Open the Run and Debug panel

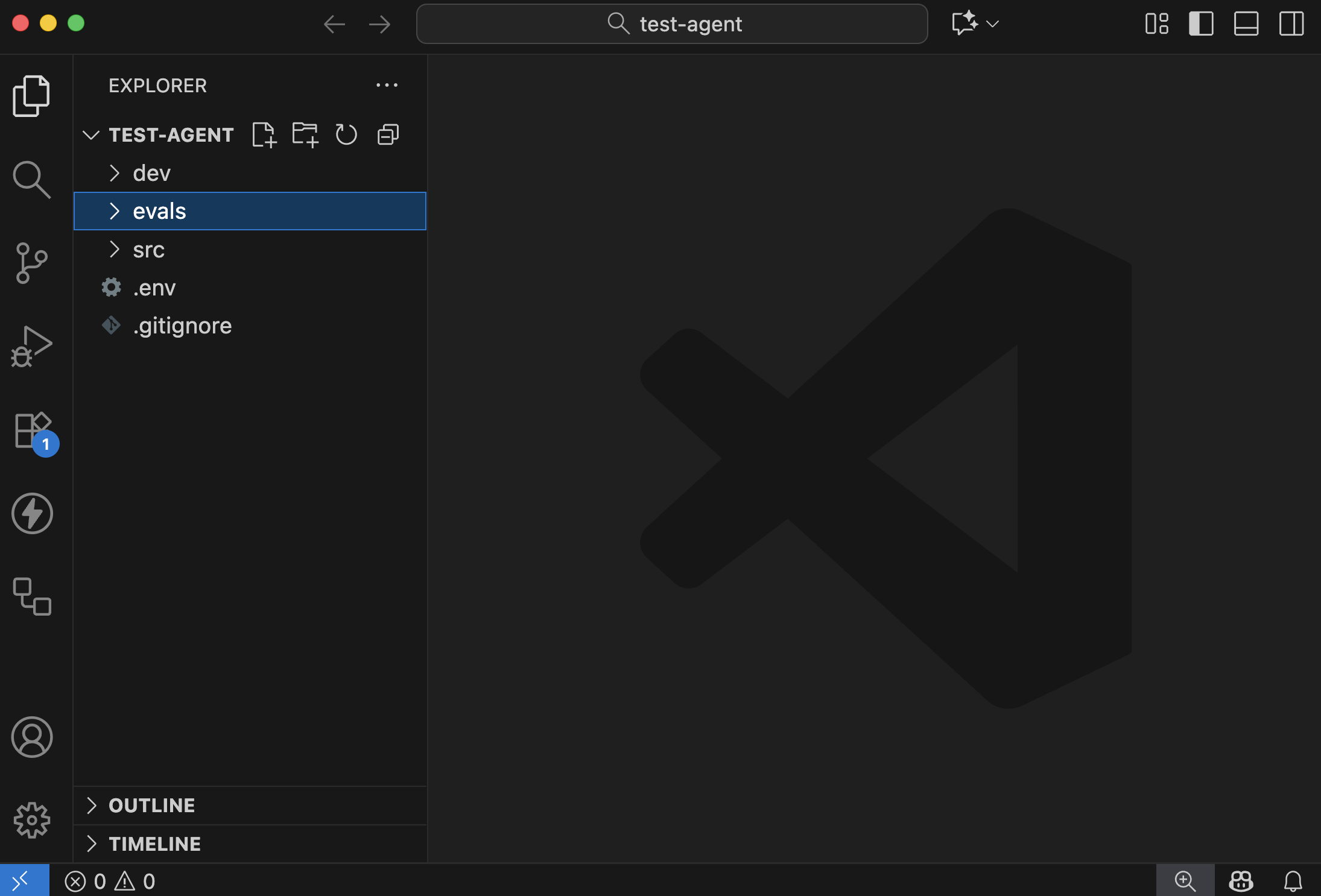[31, 346]
